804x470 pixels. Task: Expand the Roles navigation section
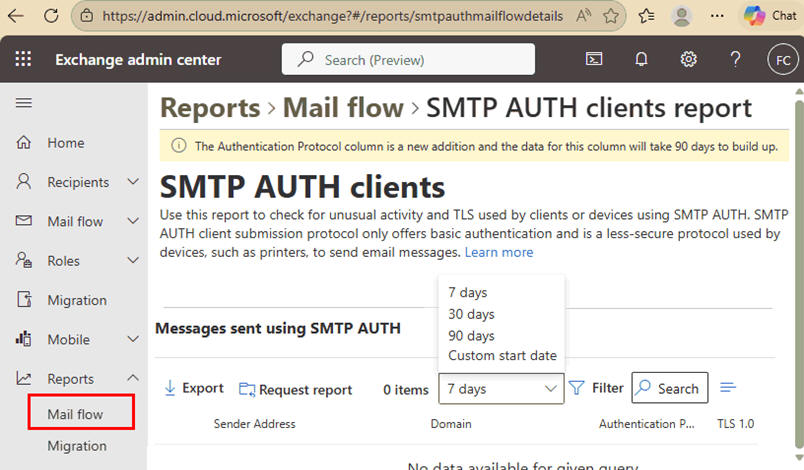pos(132,261)
